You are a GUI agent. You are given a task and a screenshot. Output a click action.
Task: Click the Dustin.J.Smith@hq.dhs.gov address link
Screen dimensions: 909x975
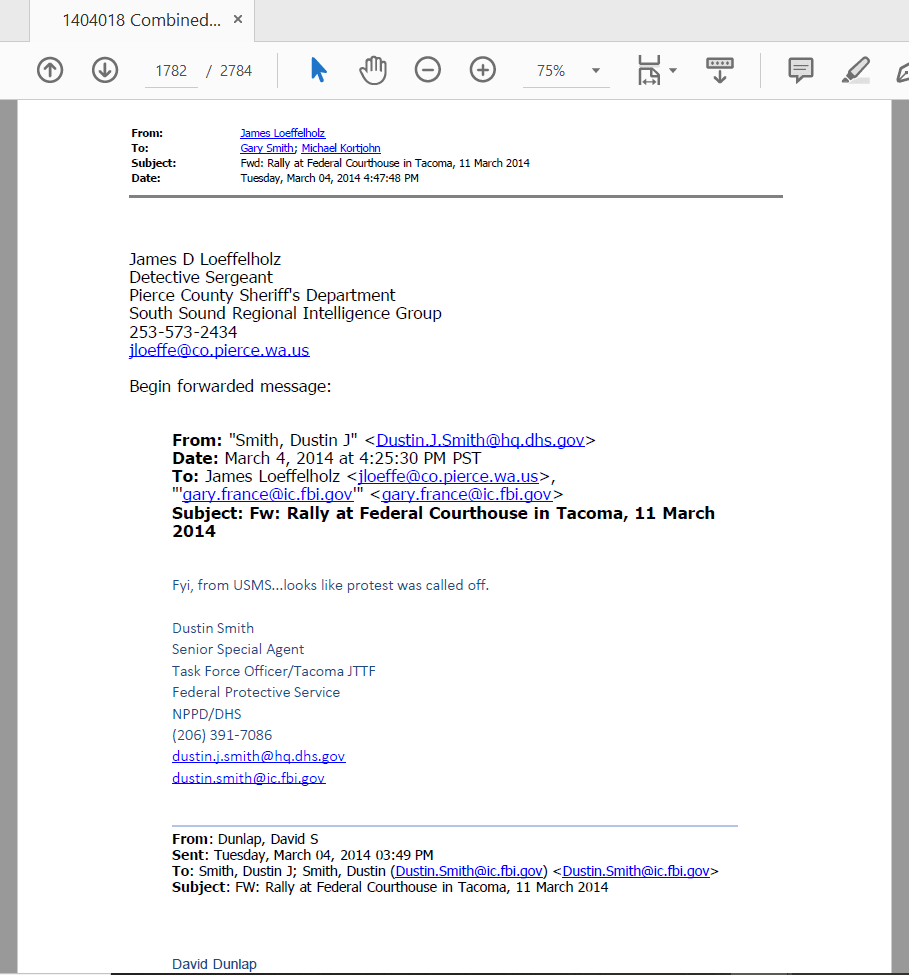tap(480, 440)
